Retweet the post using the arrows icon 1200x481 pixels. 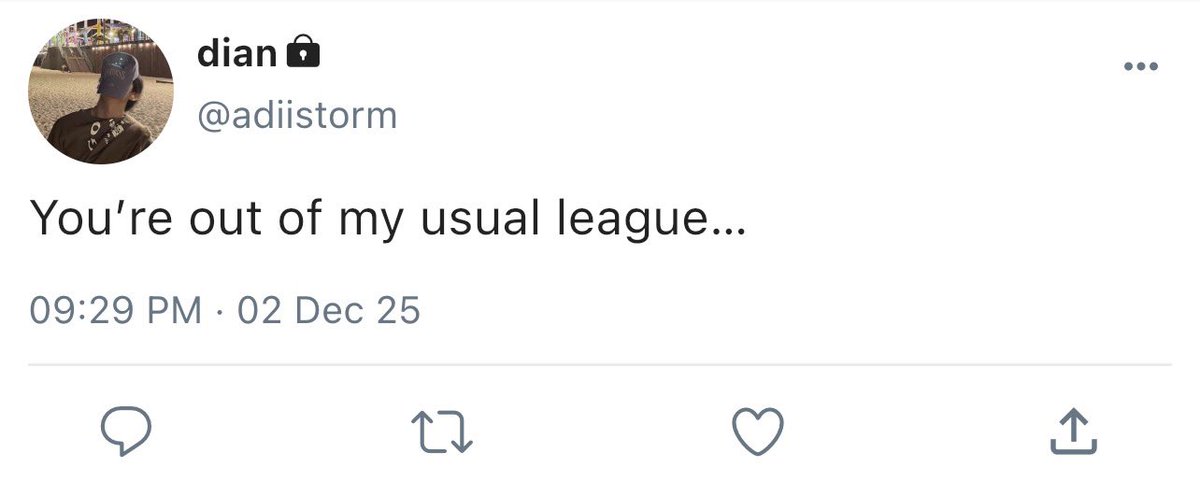click(x=442, y=431)
